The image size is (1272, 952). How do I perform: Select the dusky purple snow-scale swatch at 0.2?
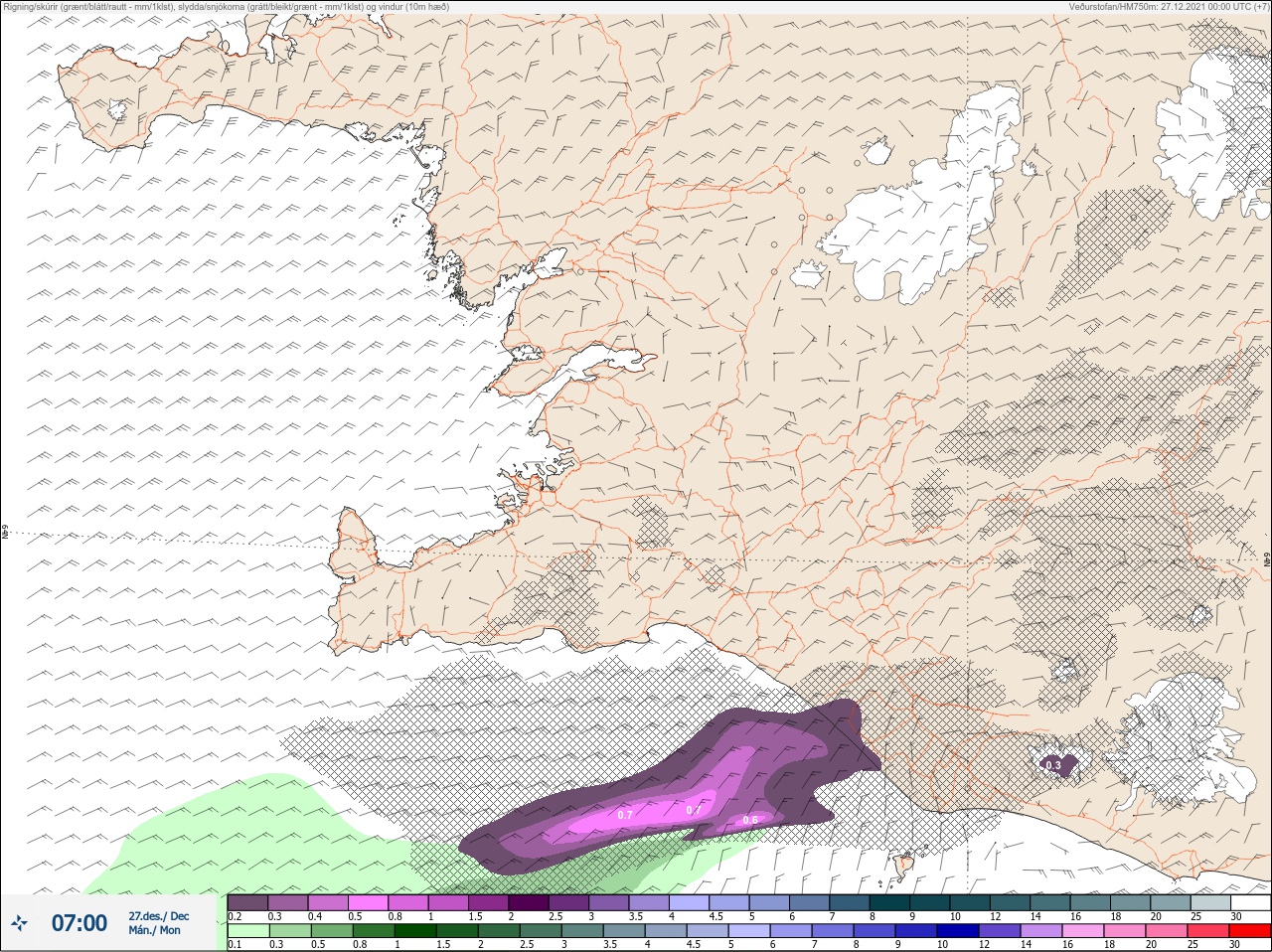[247, 902]
